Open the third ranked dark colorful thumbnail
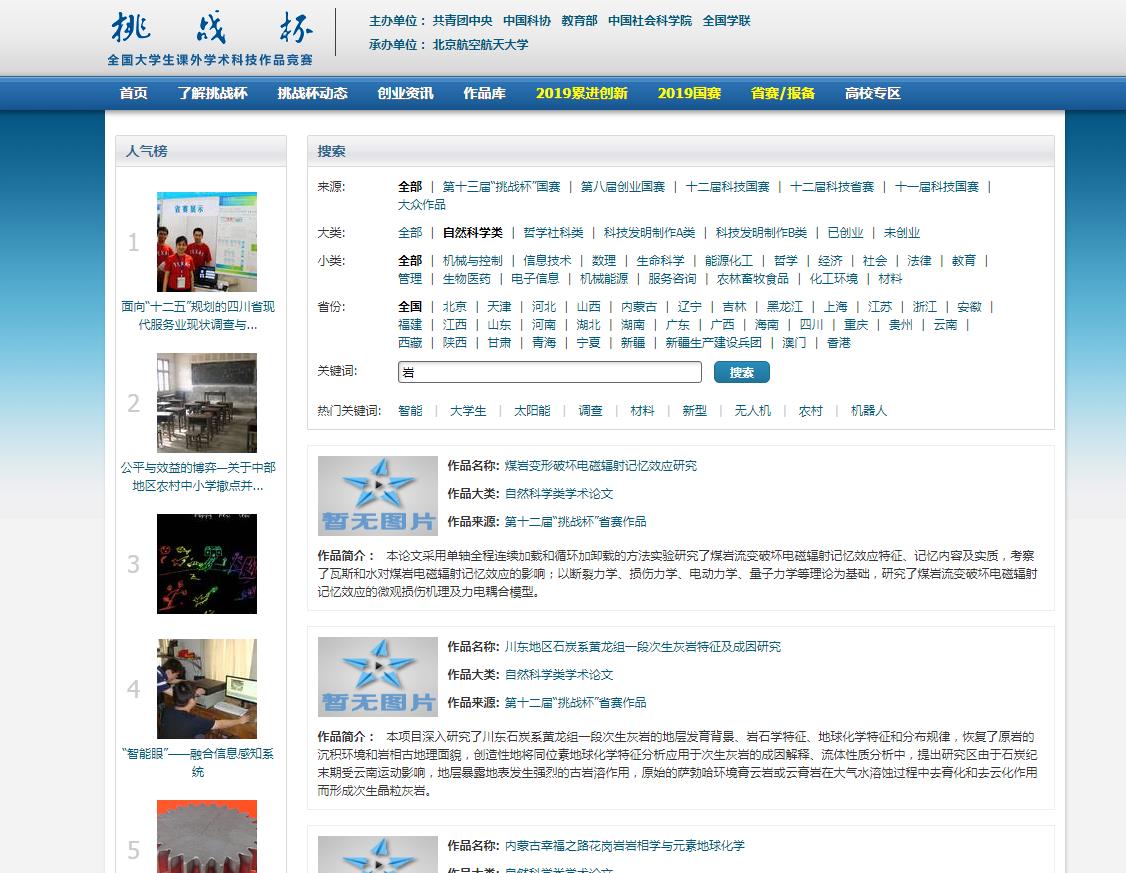 point(206,564)
